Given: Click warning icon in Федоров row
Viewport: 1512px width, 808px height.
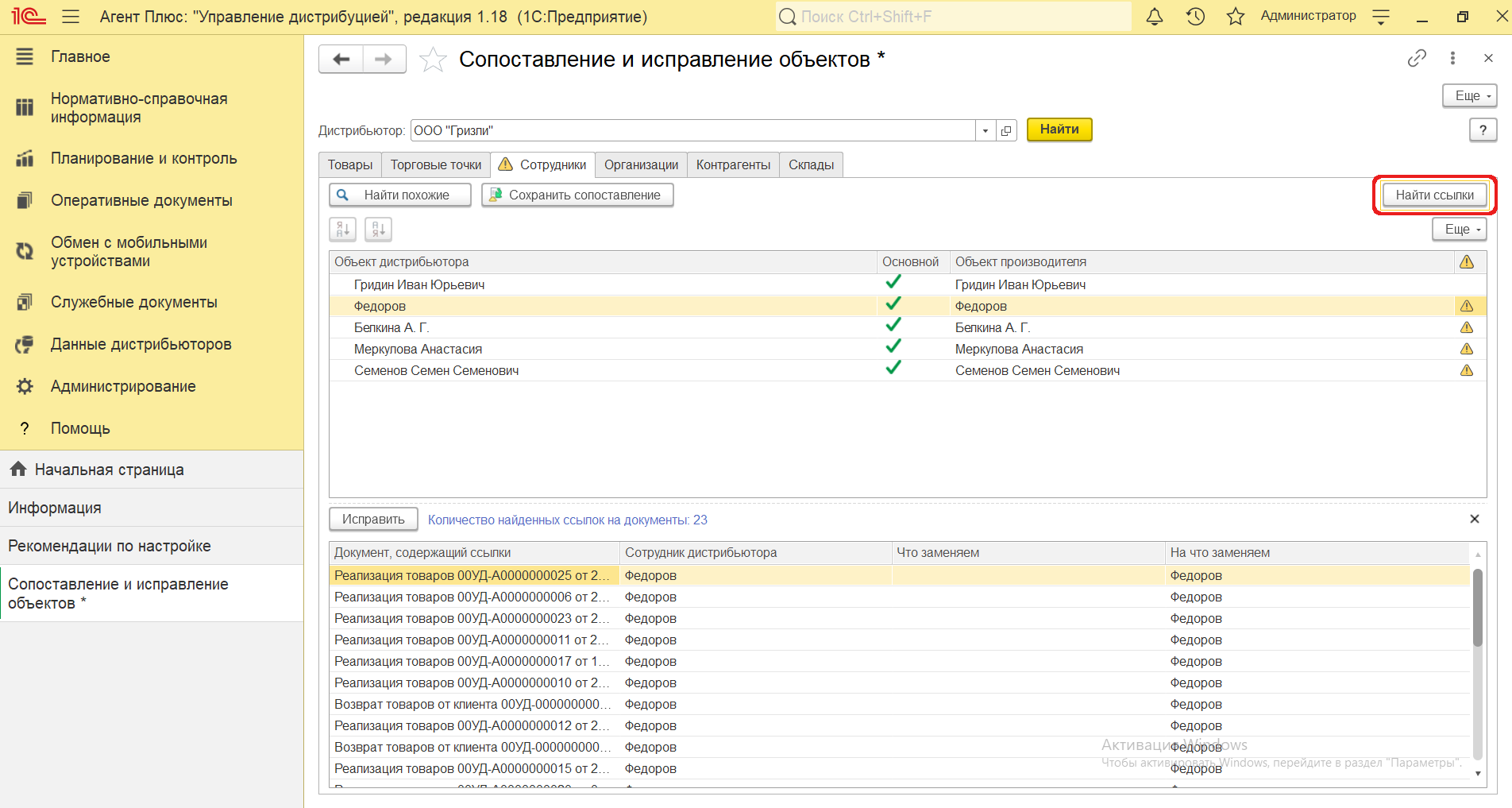Looking at the screenshot, I should point(1467,306).
